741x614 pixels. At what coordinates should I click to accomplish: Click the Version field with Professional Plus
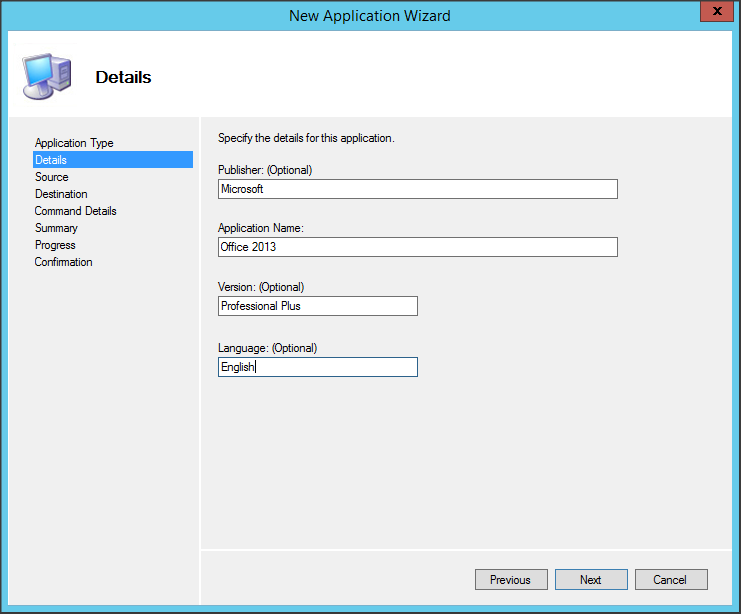(x=317, y=306)
